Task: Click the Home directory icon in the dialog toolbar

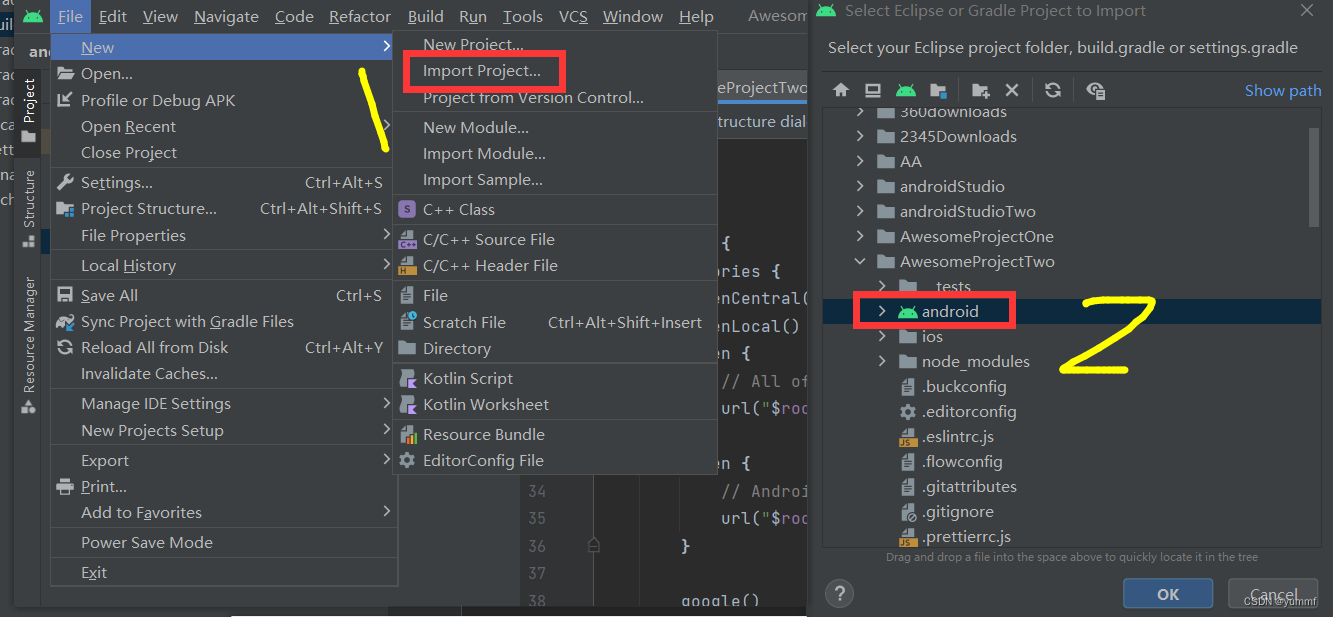Action: click(x=841, y=90)
